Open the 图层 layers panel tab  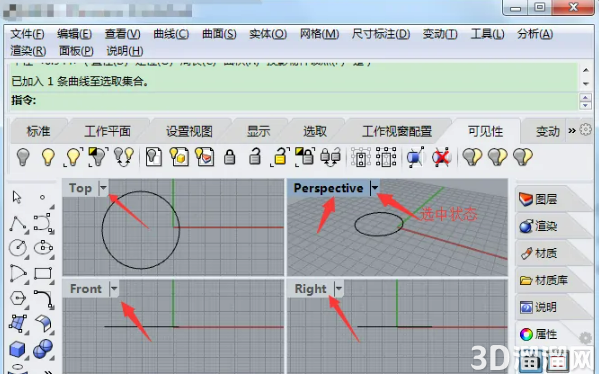(x=546, y=199)
